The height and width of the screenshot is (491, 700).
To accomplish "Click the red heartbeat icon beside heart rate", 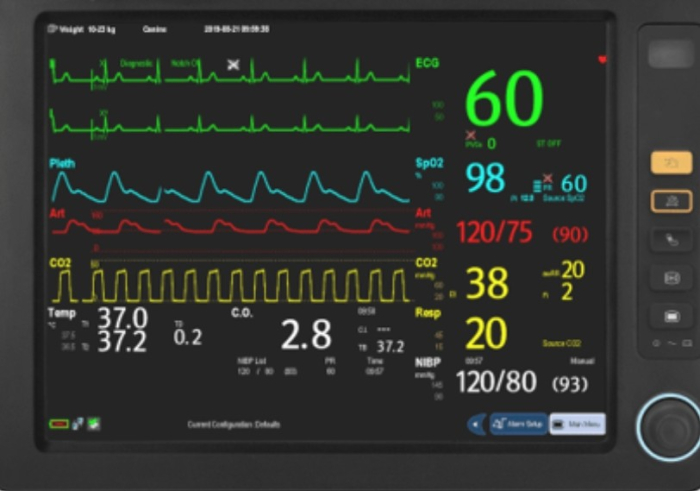I will pos(602,59).
